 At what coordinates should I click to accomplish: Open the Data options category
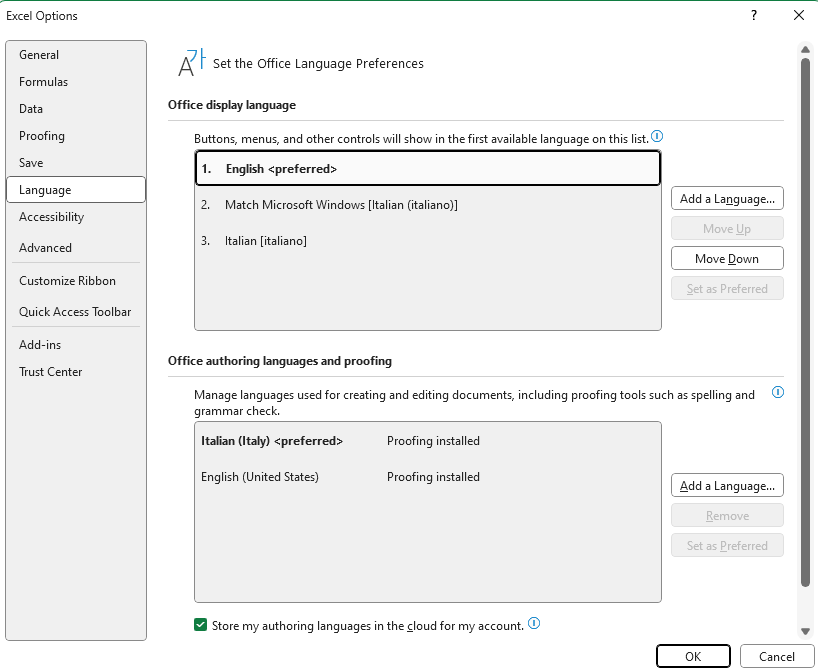(76, 109)
